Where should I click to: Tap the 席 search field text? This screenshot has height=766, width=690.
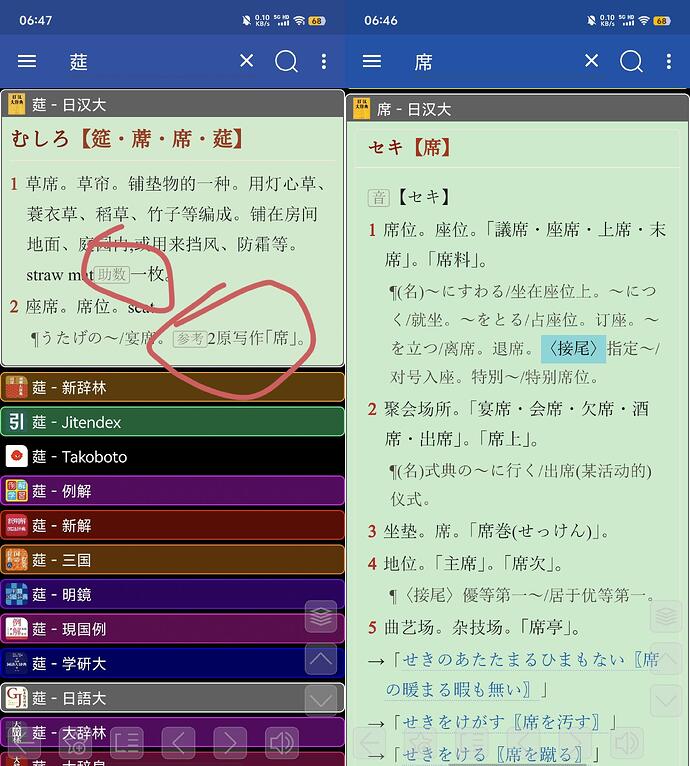(423, 62)
